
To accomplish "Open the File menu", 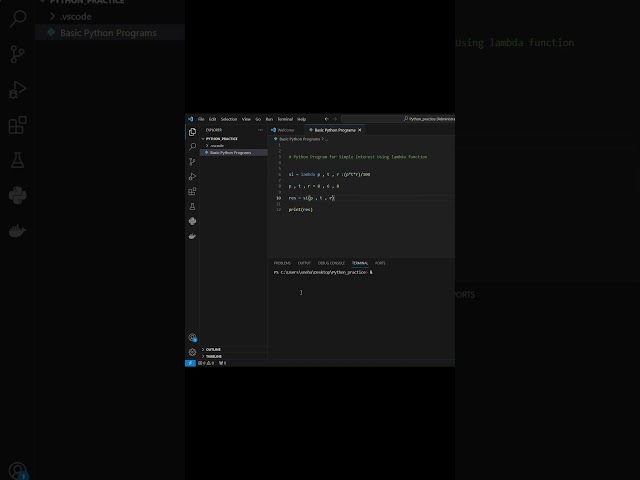I will coord(201,119).
